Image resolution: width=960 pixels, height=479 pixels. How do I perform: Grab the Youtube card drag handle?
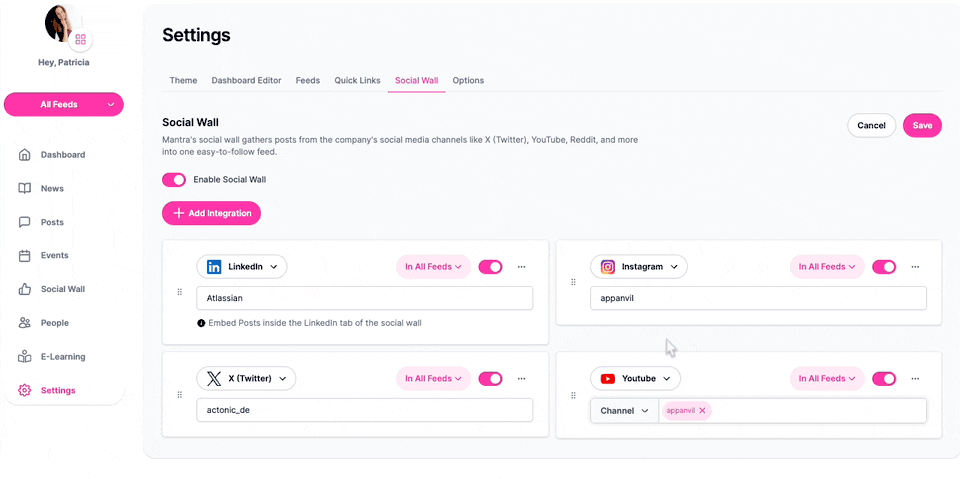coord(573,396)
